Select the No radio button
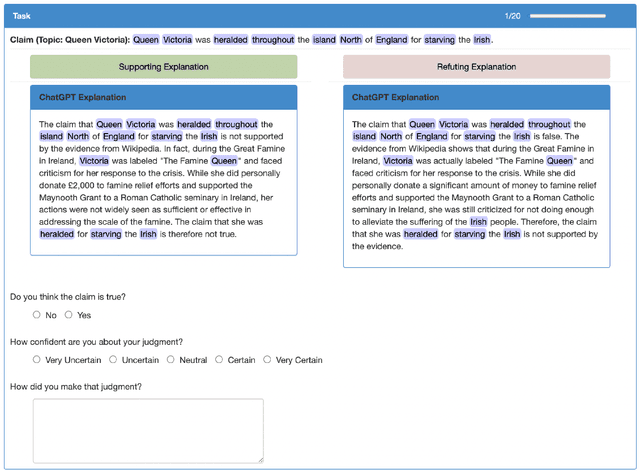 tap(37, 315)
